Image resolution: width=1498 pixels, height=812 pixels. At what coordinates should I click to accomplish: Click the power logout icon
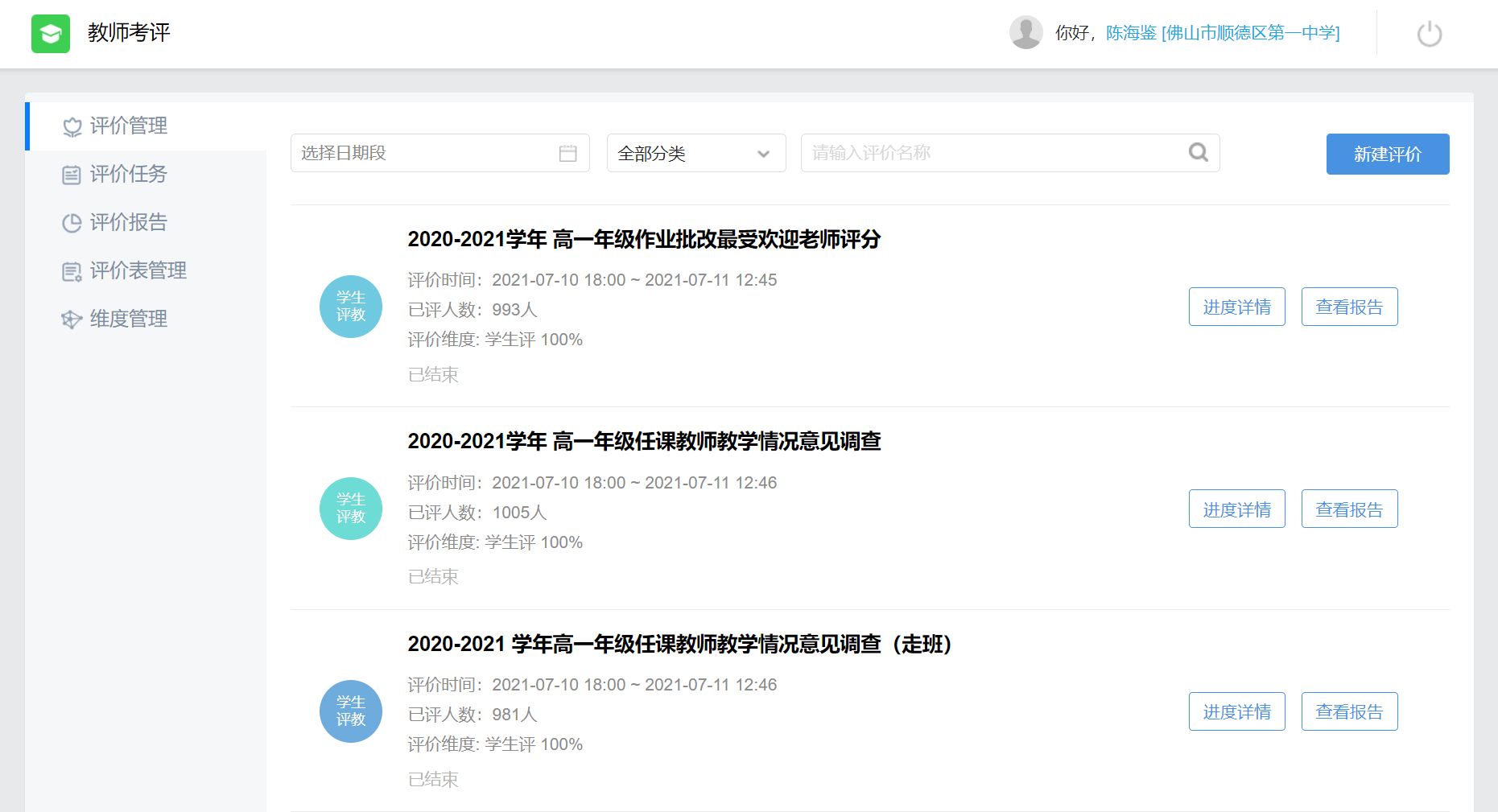[1429, 35]
